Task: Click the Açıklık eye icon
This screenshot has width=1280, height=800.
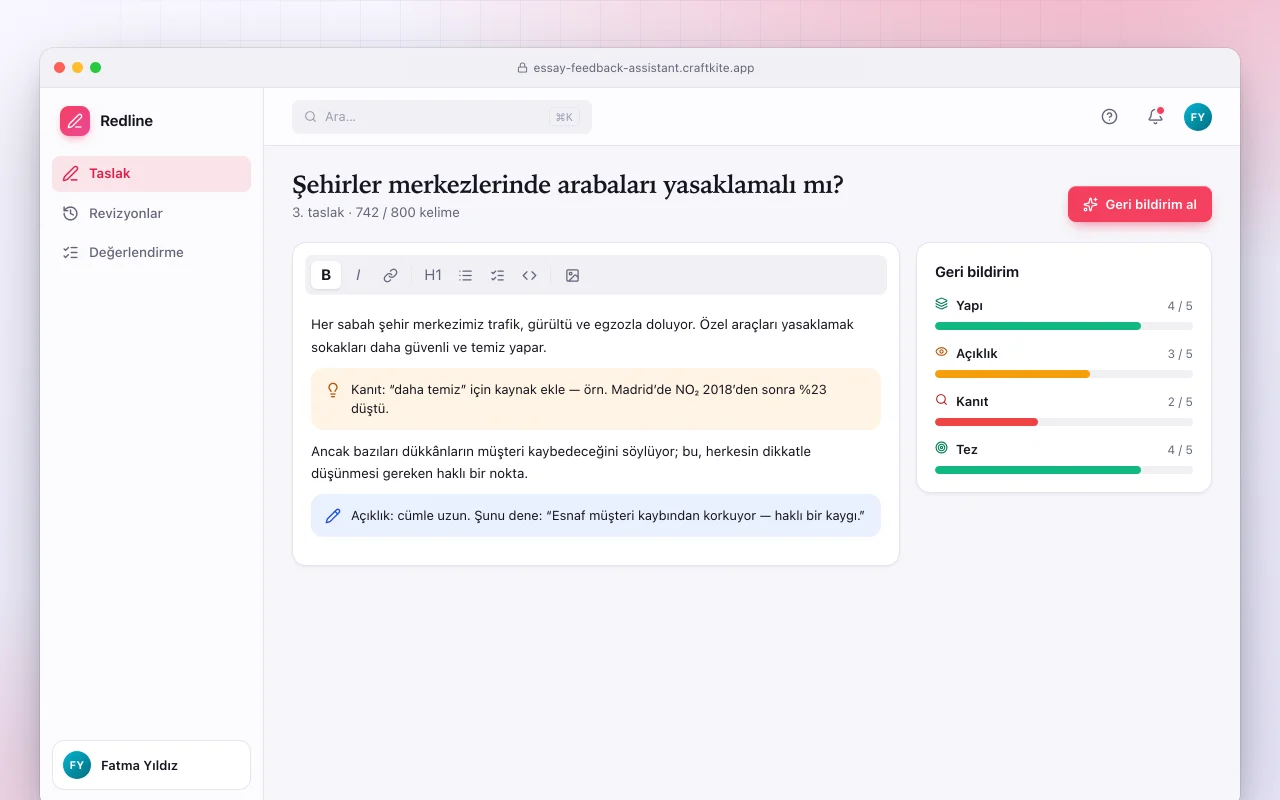Action: click(941, 352)
